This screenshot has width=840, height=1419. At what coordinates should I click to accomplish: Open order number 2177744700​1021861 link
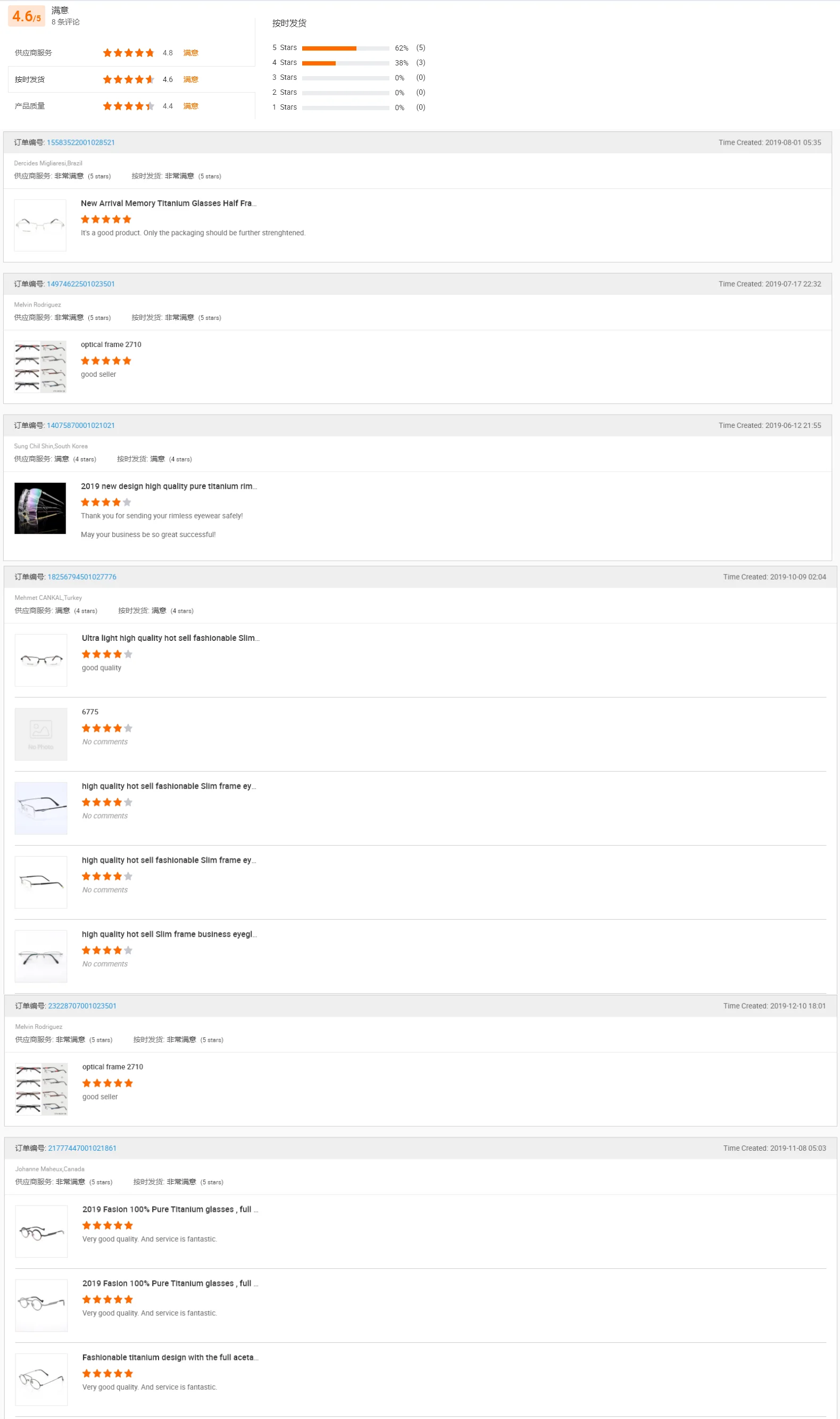tap(82, 1148)
